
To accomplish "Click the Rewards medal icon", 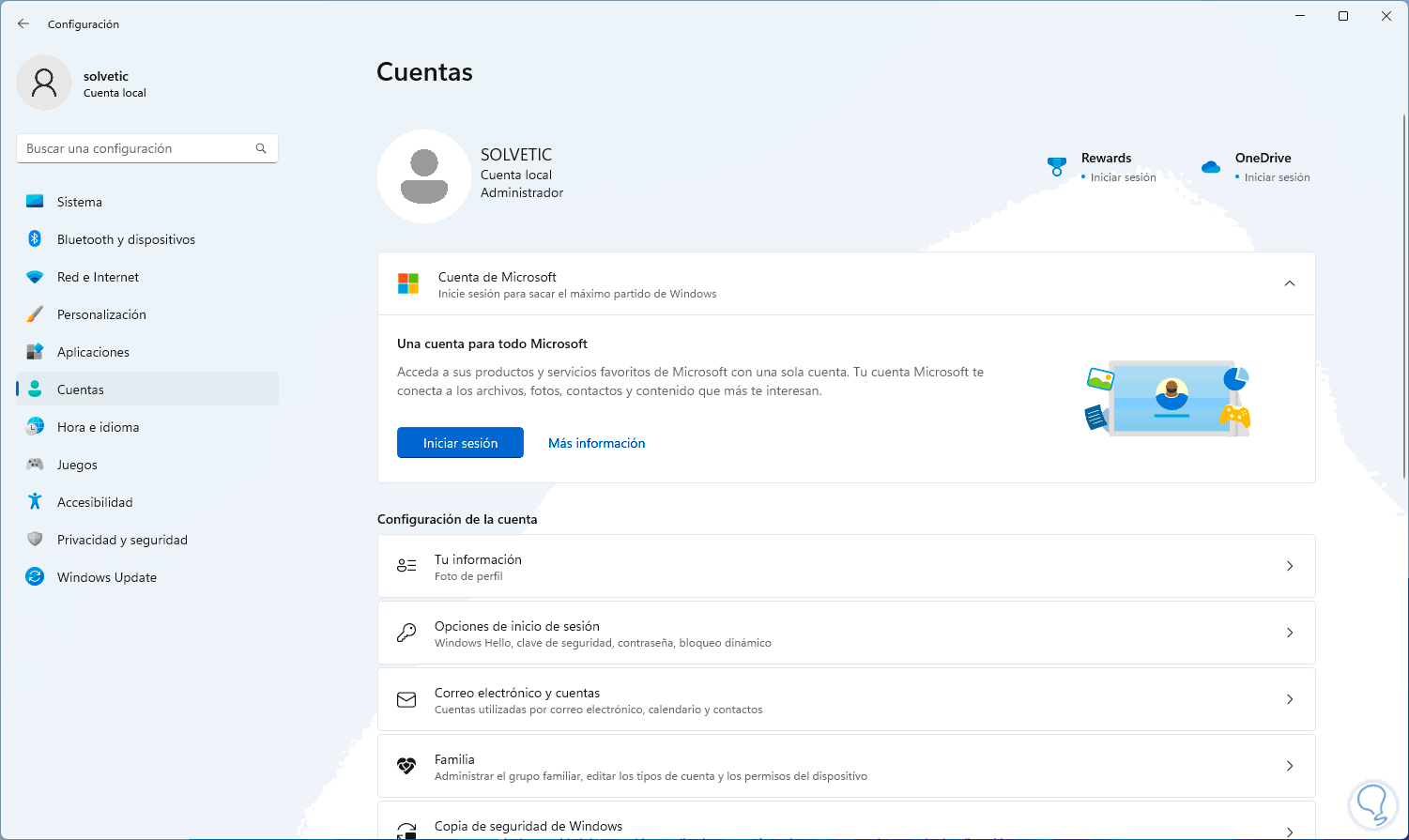I will [1057, 167].
